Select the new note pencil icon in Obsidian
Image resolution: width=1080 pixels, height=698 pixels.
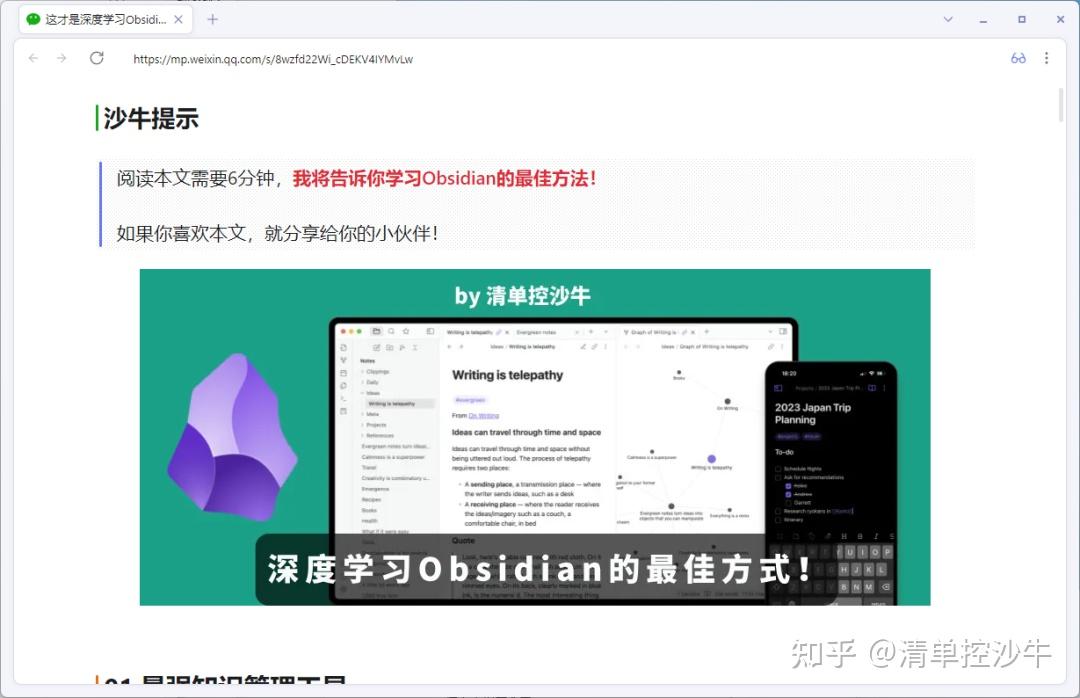[x=377, y=348]
